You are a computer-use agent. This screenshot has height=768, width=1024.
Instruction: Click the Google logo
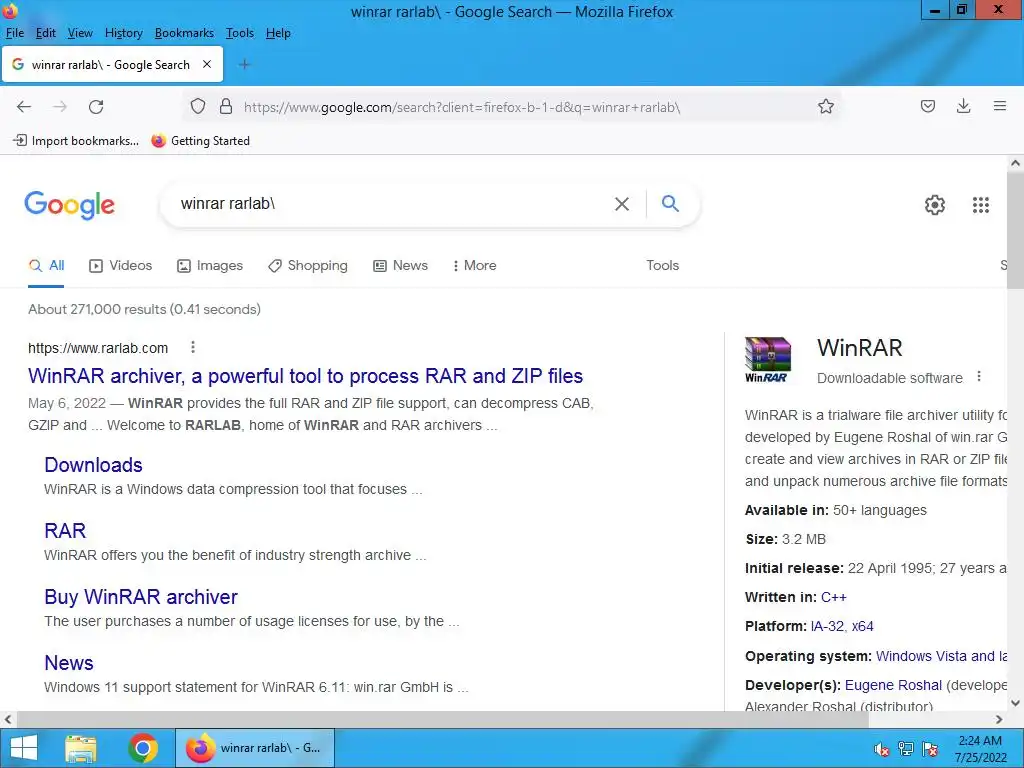pyautogui.click(x=69, y=205)
